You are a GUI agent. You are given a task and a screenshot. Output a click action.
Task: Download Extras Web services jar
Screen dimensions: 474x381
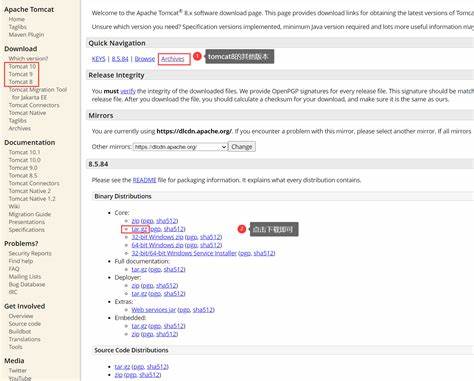pyautogui.click(x=154, y=310)
